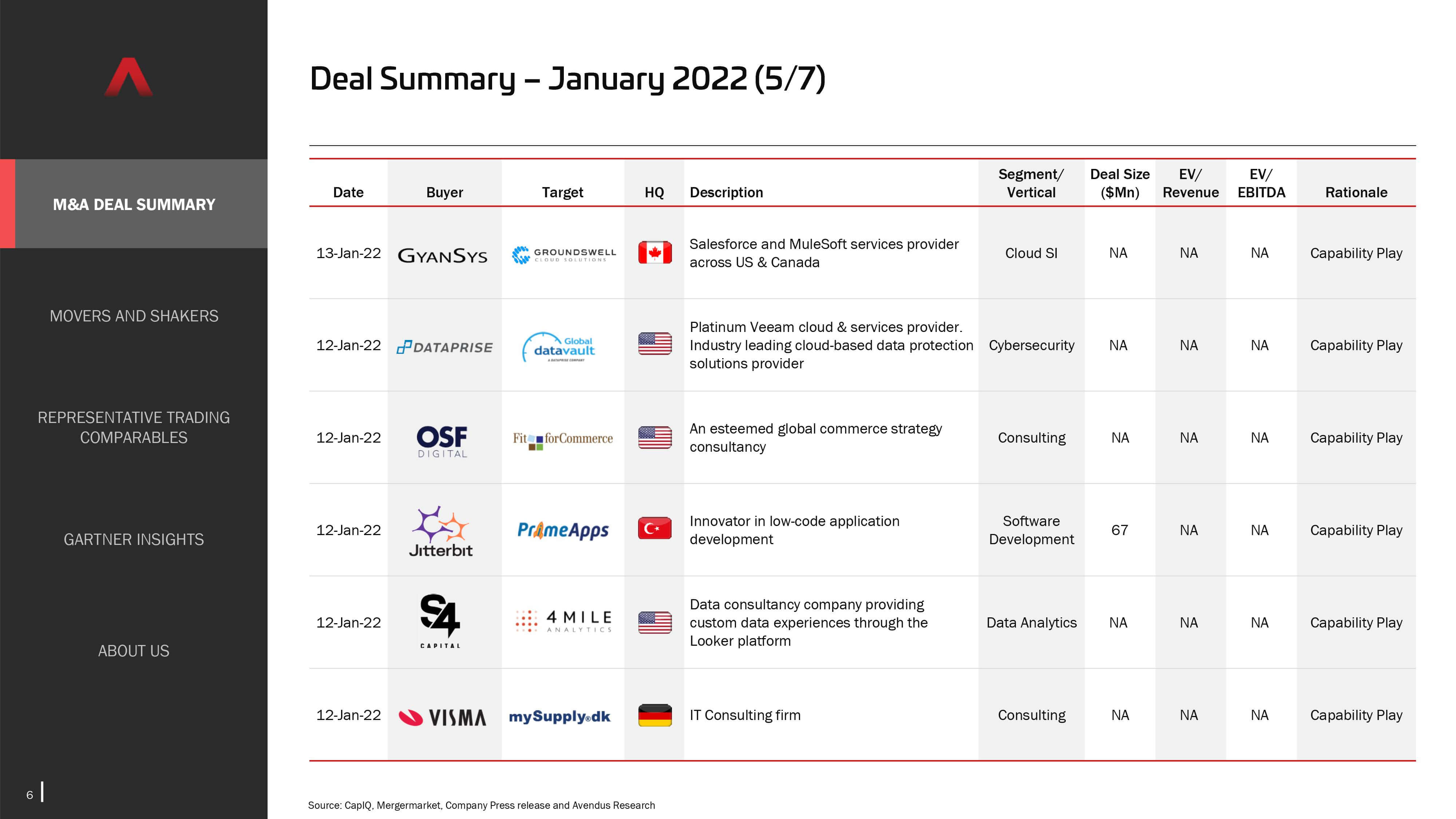Open the M&A Deal Summary section
The width and height of the screenshot is (1456, 819).
(x=134, y=204)
